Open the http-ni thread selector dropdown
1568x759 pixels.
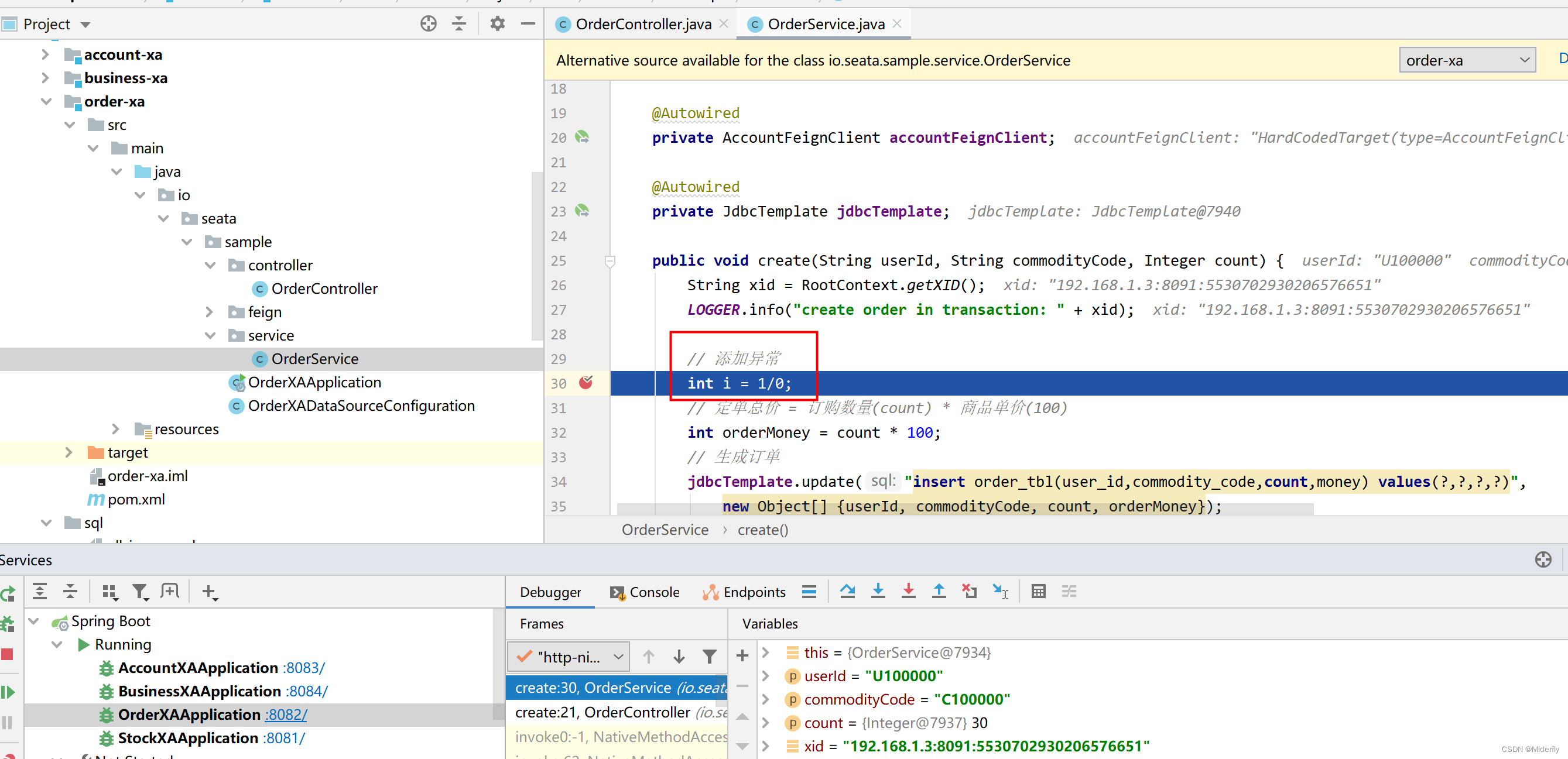coord(569,657)
